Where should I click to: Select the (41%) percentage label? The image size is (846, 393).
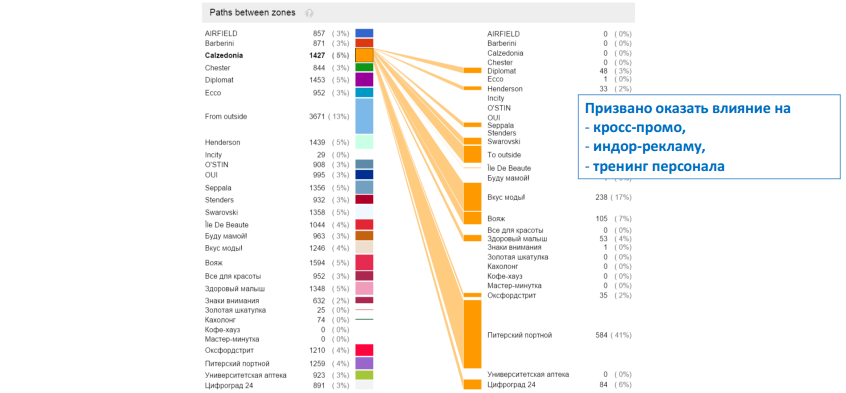[621, 335]
